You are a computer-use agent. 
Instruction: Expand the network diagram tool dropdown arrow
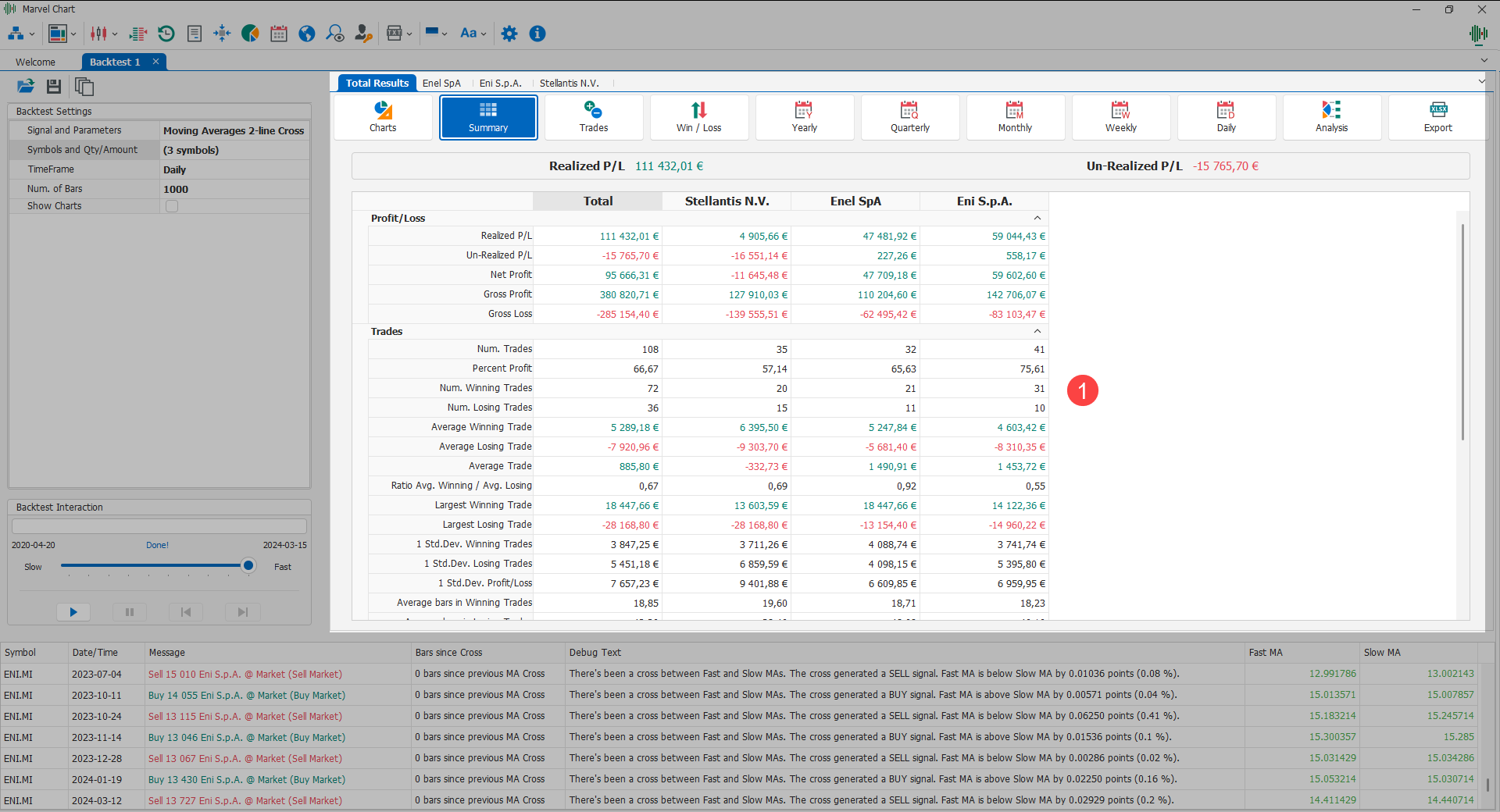pyautogui.click(x=32, y=34)
